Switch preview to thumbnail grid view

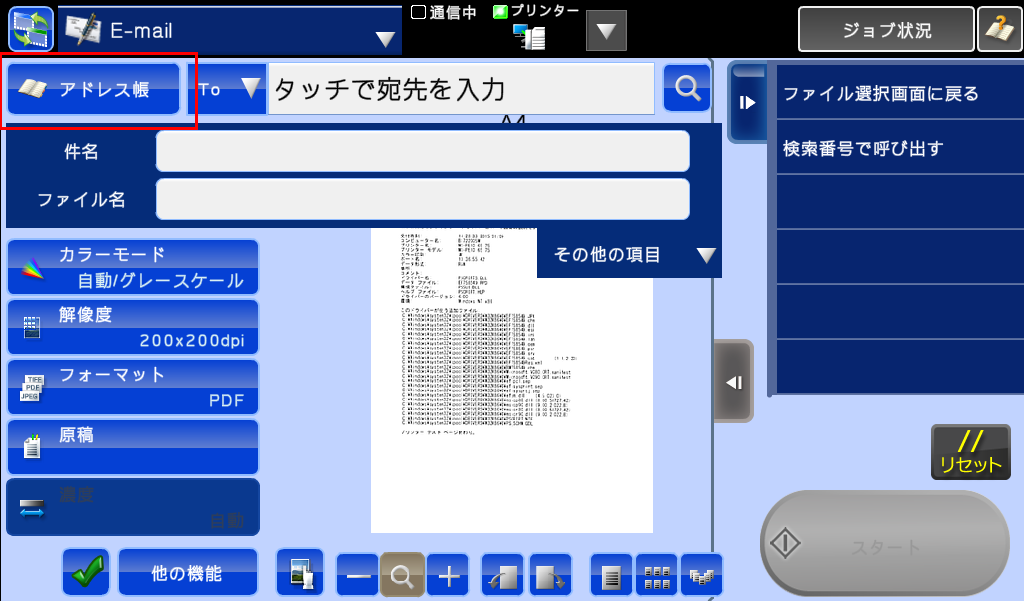point(656,575)
